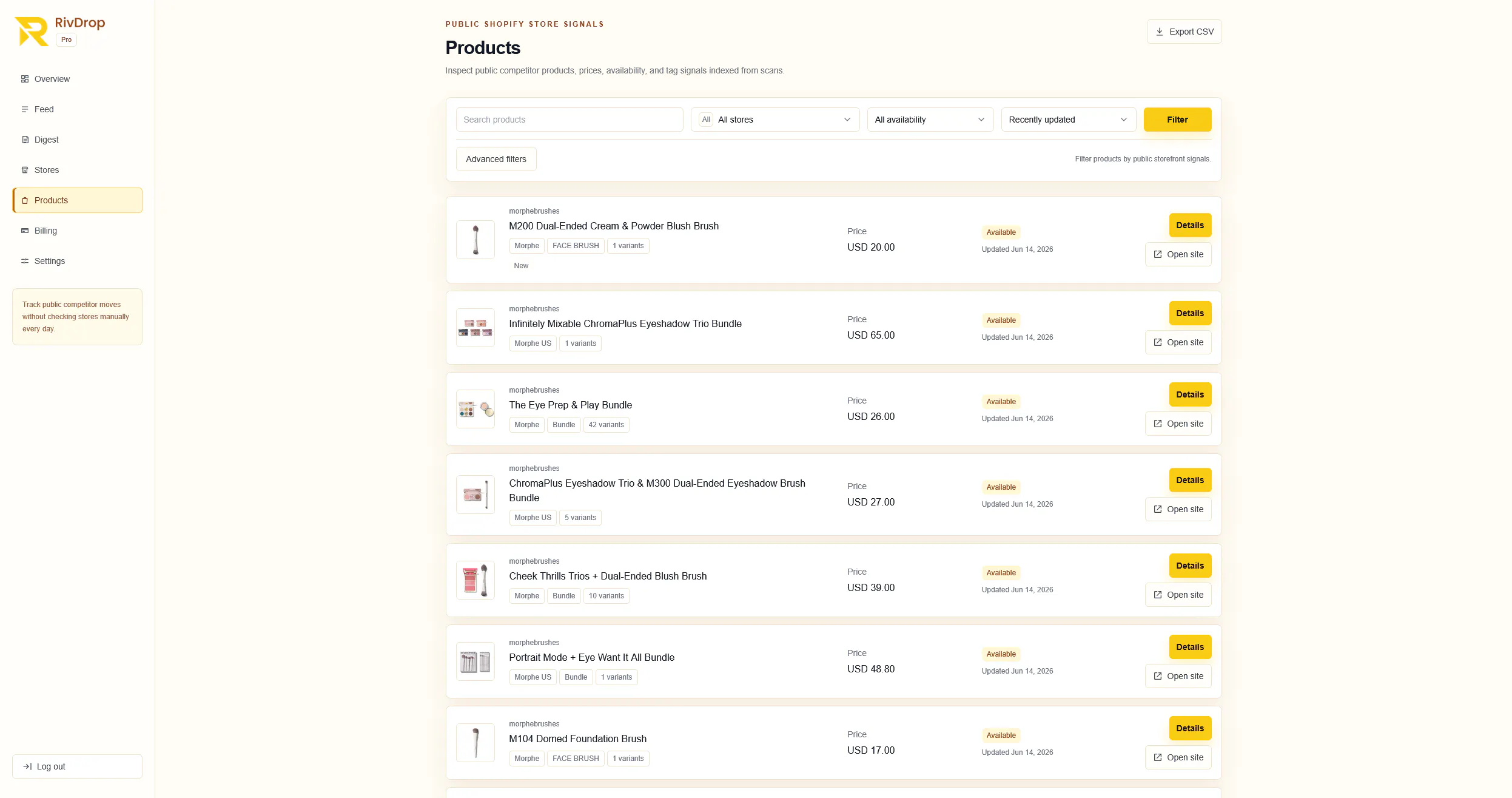The width and height of the screenshot is (1512, 798).
Task: Click the M104 Domed Foundation Brush title
Action: pyautogui.click(x=577, y=739)
